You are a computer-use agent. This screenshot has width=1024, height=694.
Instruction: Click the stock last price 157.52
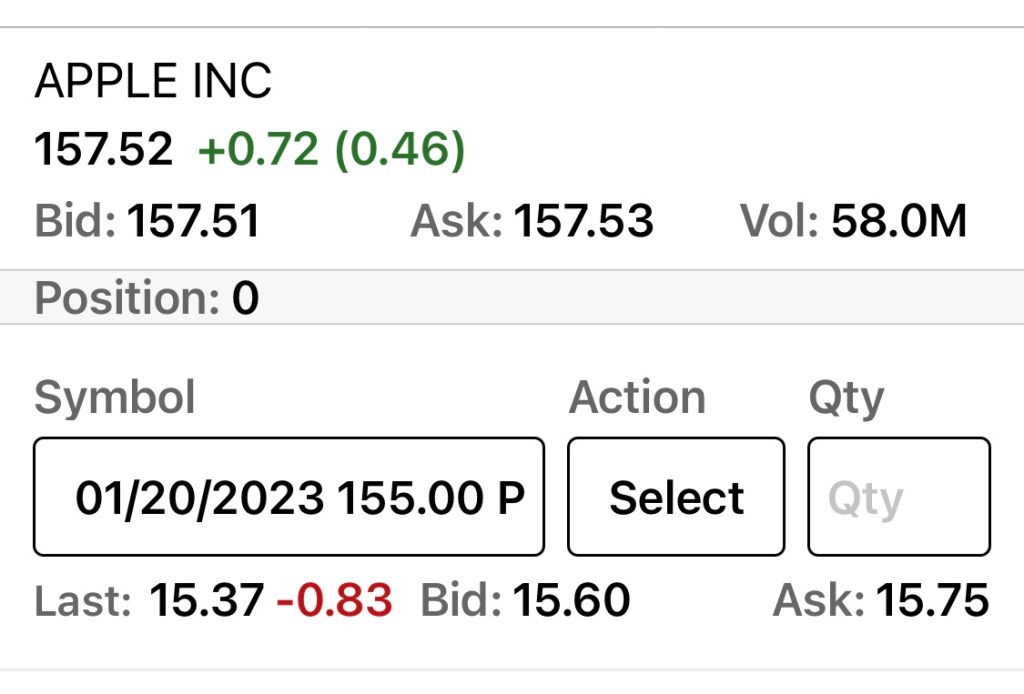point(104,150)
